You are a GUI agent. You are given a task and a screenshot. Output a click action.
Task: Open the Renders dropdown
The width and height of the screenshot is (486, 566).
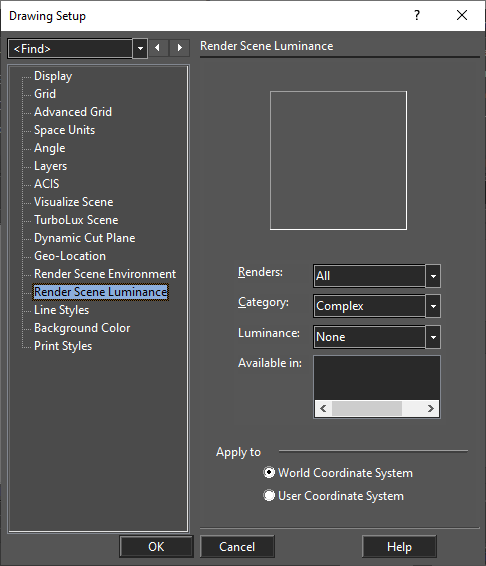pos(433,276)
